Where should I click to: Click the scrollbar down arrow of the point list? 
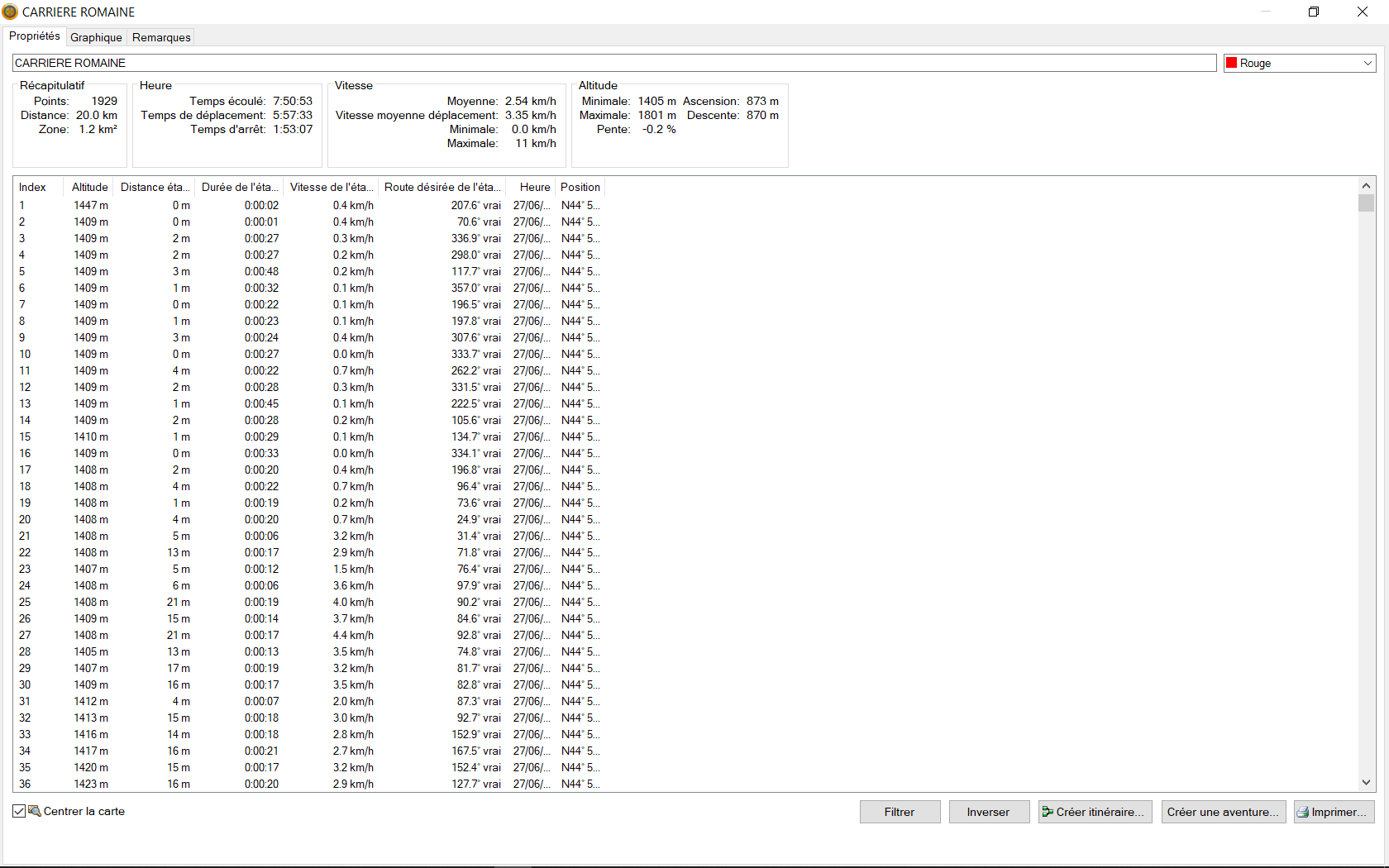pyautogui.click(x=1366, y=782)
